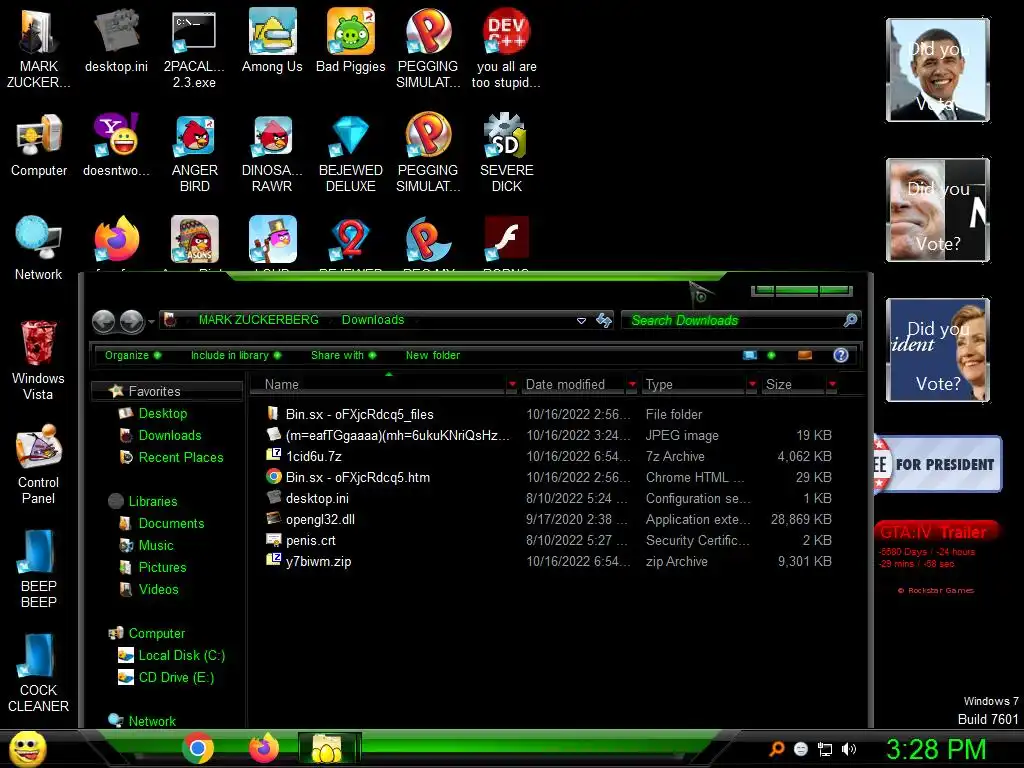Viewport: 1024px width, 768px height.
Task: Click the change view toolbar icon
Action: 750,355
